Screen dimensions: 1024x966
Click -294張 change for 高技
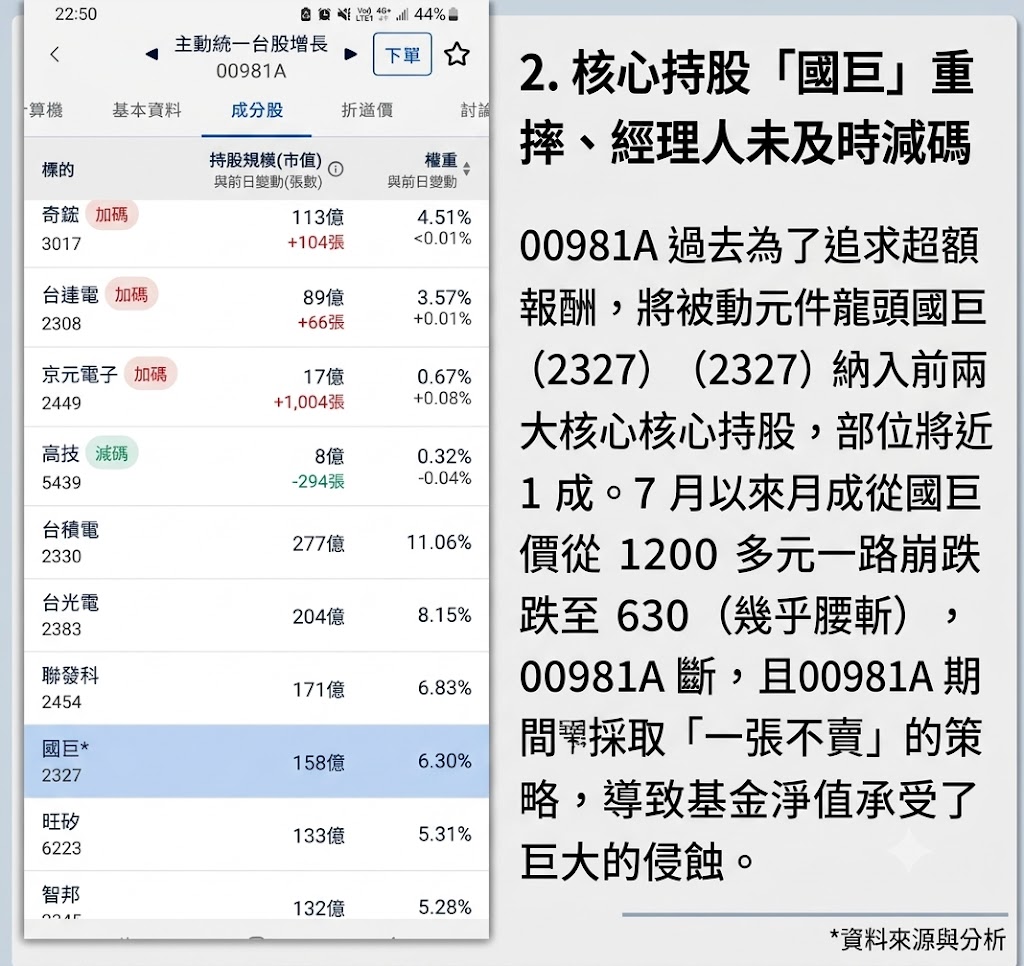(318, 481)
